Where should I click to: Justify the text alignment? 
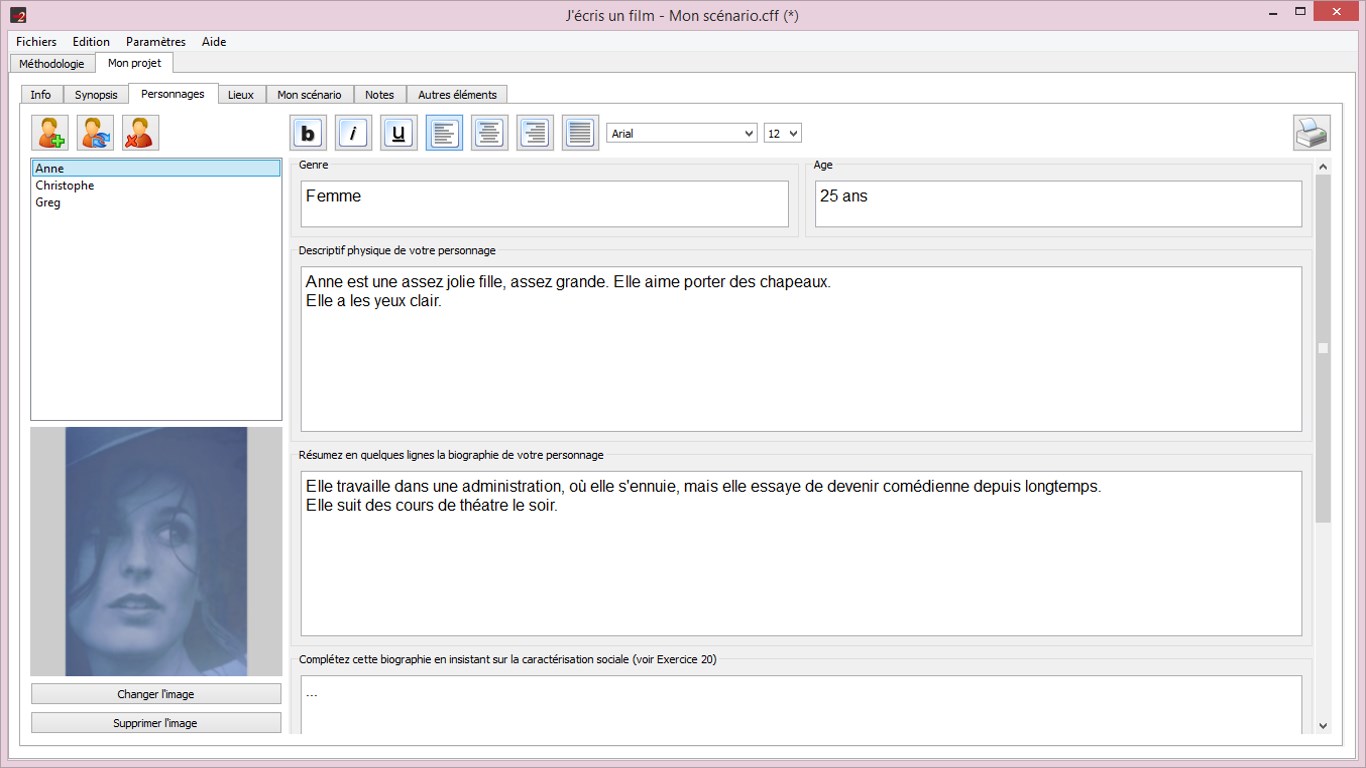coord(580,133)
